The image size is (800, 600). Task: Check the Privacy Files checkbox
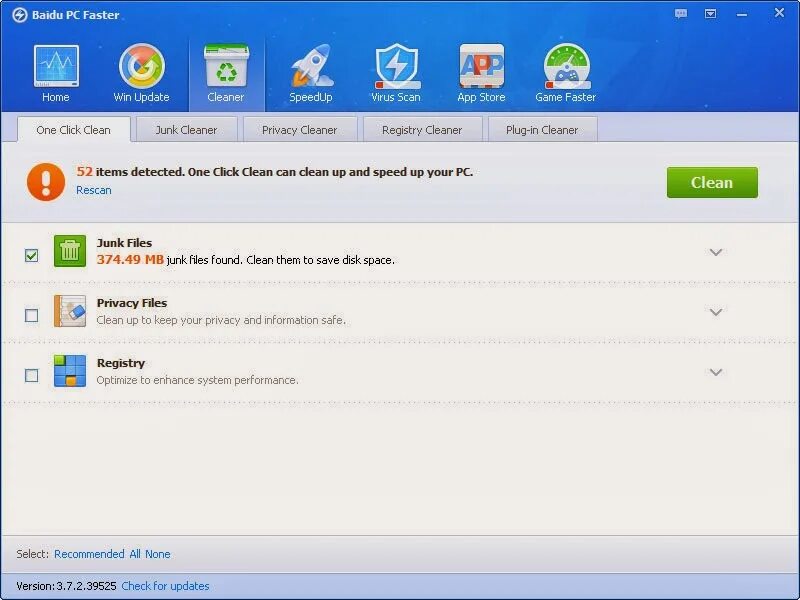click(x=32, y=315)
